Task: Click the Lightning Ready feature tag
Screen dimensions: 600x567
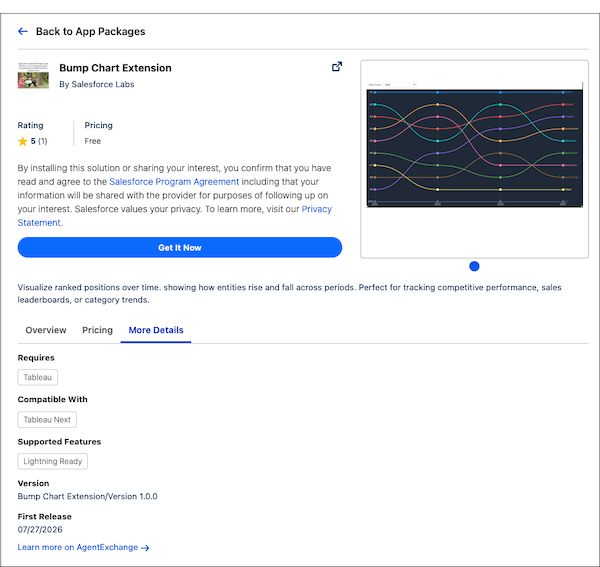Action: pos(53,461)
